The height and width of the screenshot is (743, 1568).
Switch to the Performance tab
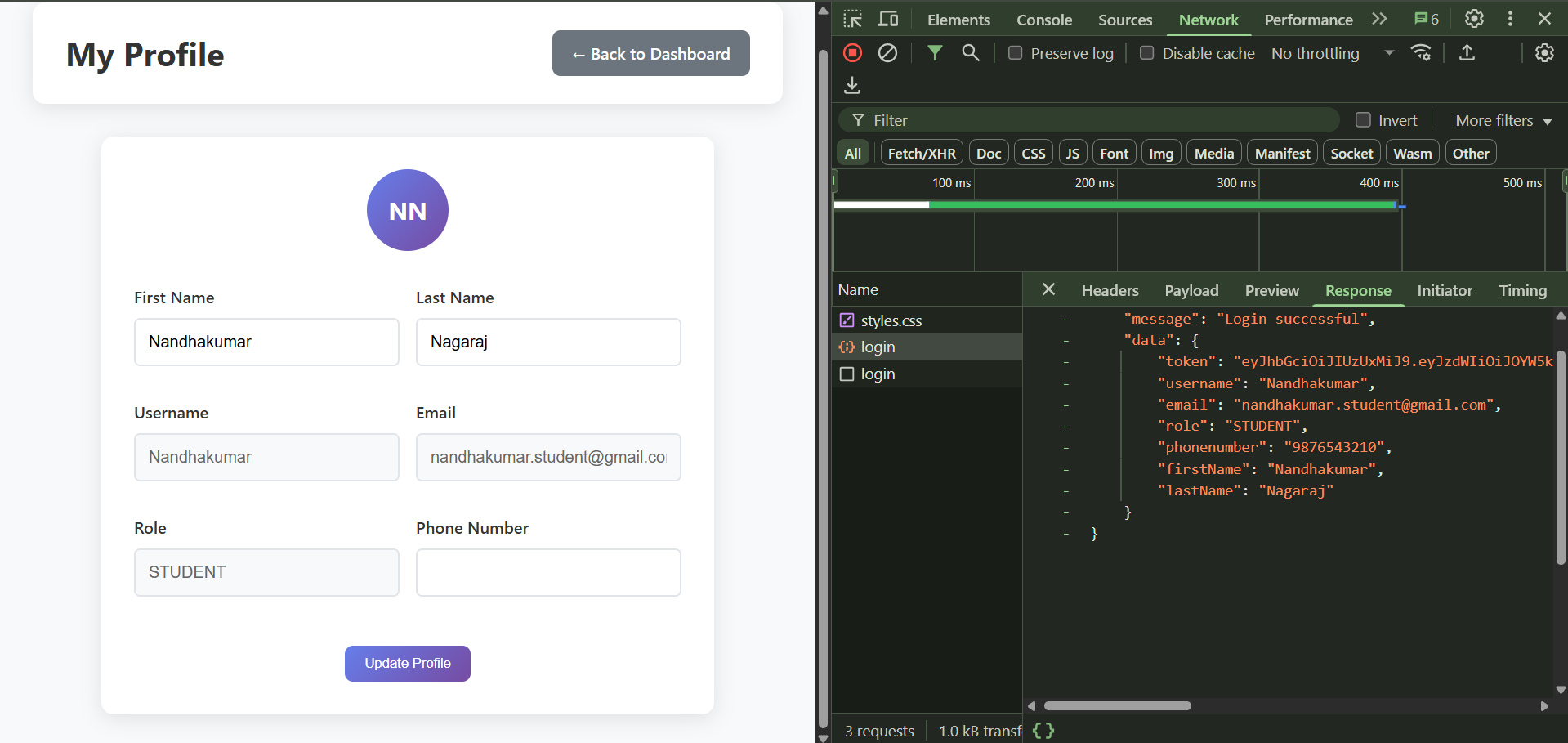coord(1308,20)
